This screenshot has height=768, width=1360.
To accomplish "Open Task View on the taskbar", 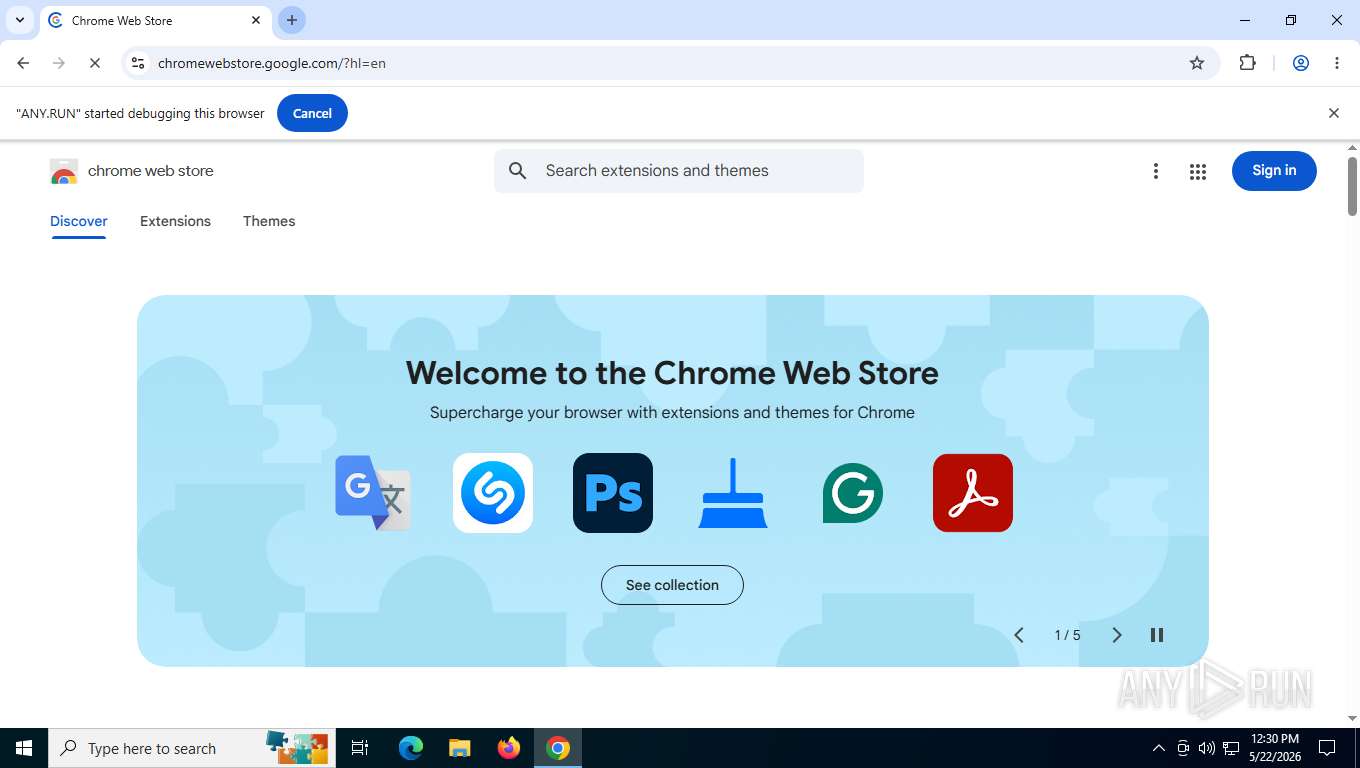I will (360, 748).
